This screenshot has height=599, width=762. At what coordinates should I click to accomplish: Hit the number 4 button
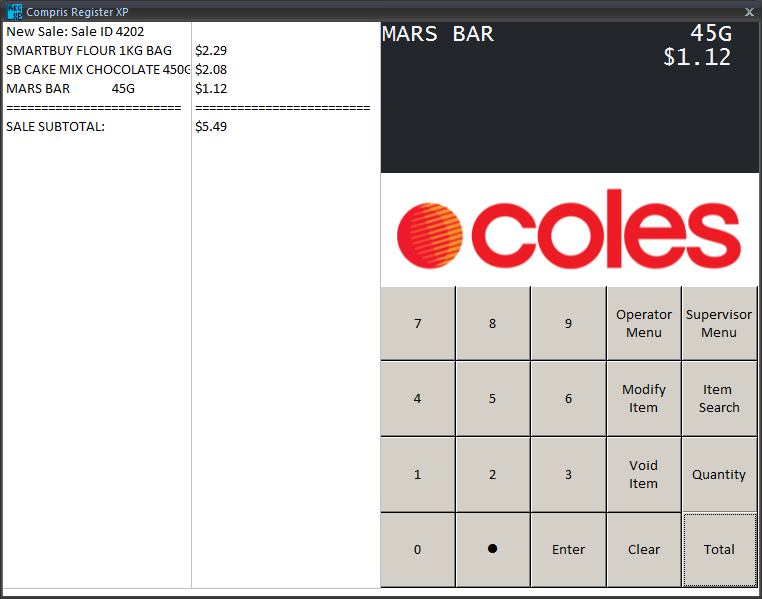click(x=417, y=399)
